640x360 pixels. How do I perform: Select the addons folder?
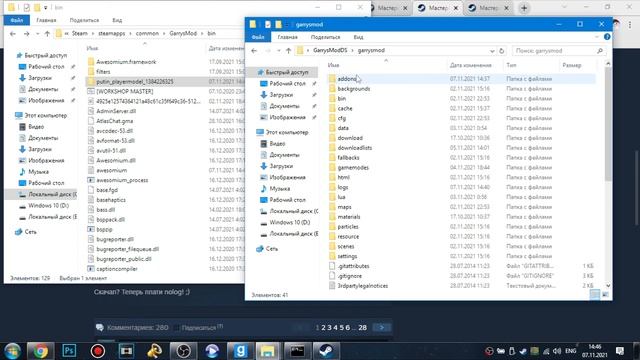347,79
